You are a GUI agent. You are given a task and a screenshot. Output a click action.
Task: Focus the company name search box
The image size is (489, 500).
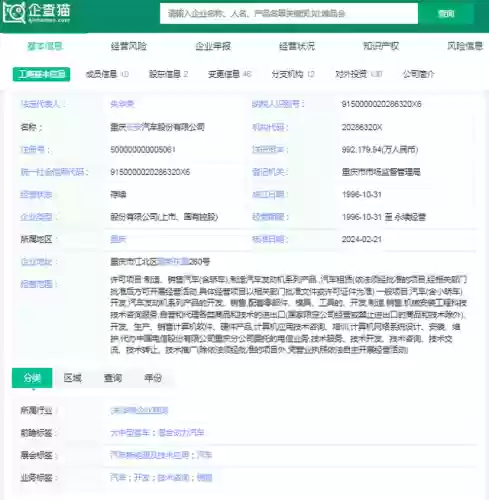tap(289, 14)
